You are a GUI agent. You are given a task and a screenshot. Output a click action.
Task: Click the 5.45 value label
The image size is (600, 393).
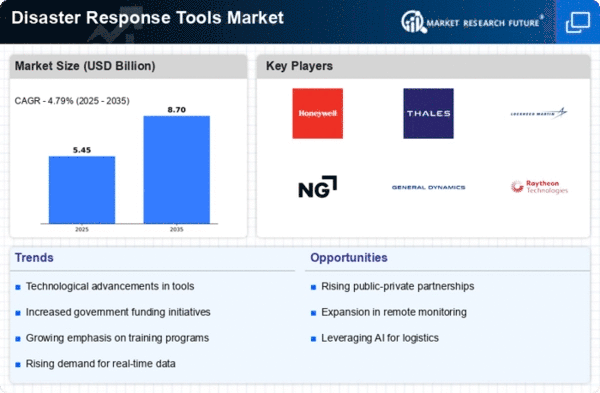click(x=82, y=150)
